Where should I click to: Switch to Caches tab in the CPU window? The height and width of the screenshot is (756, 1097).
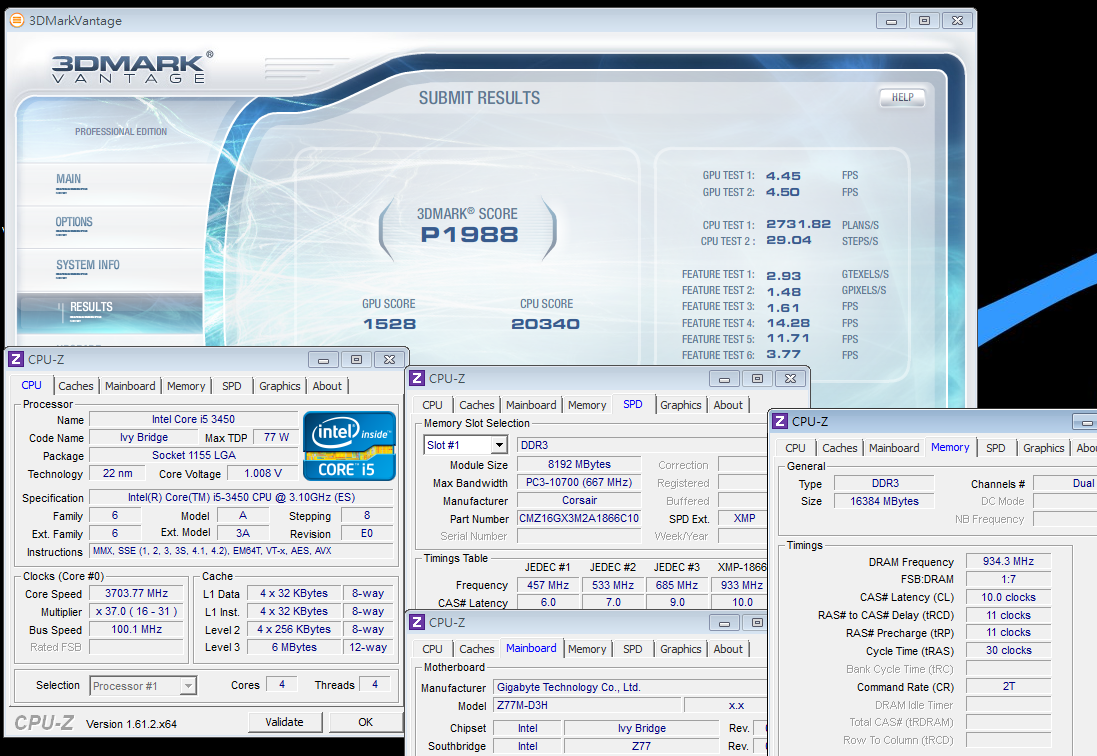[76, 386]
